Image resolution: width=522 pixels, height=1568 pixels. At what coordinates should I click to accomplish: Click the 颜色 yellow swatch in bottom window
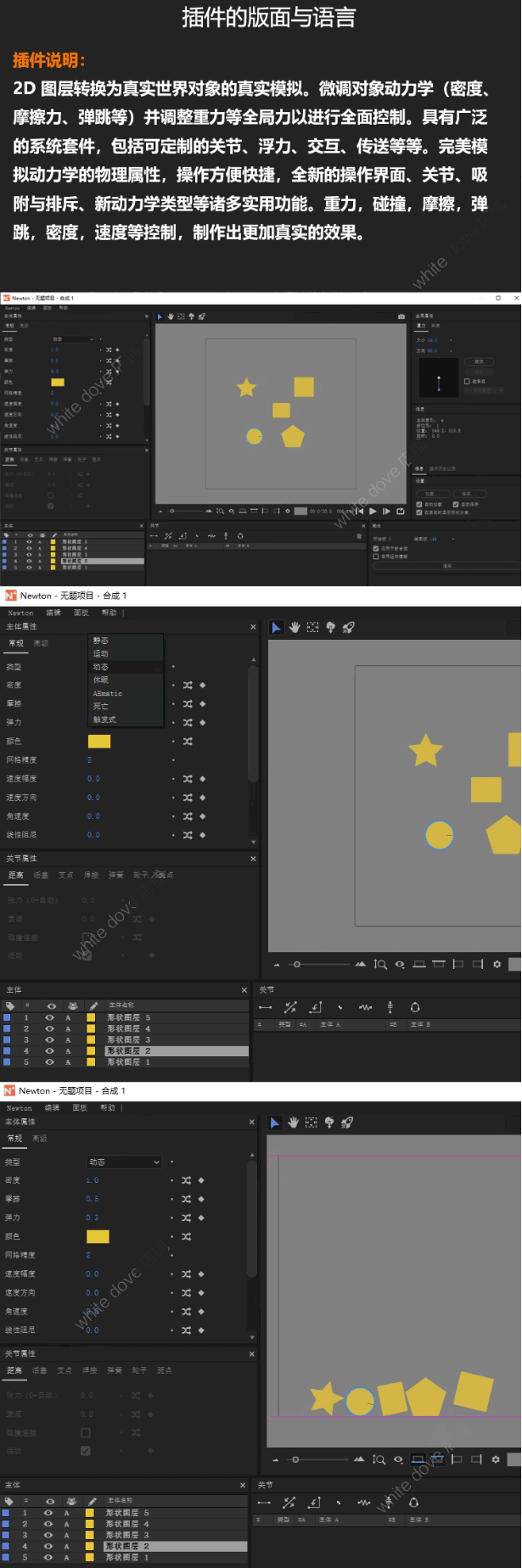click(x=98, y=1236)
